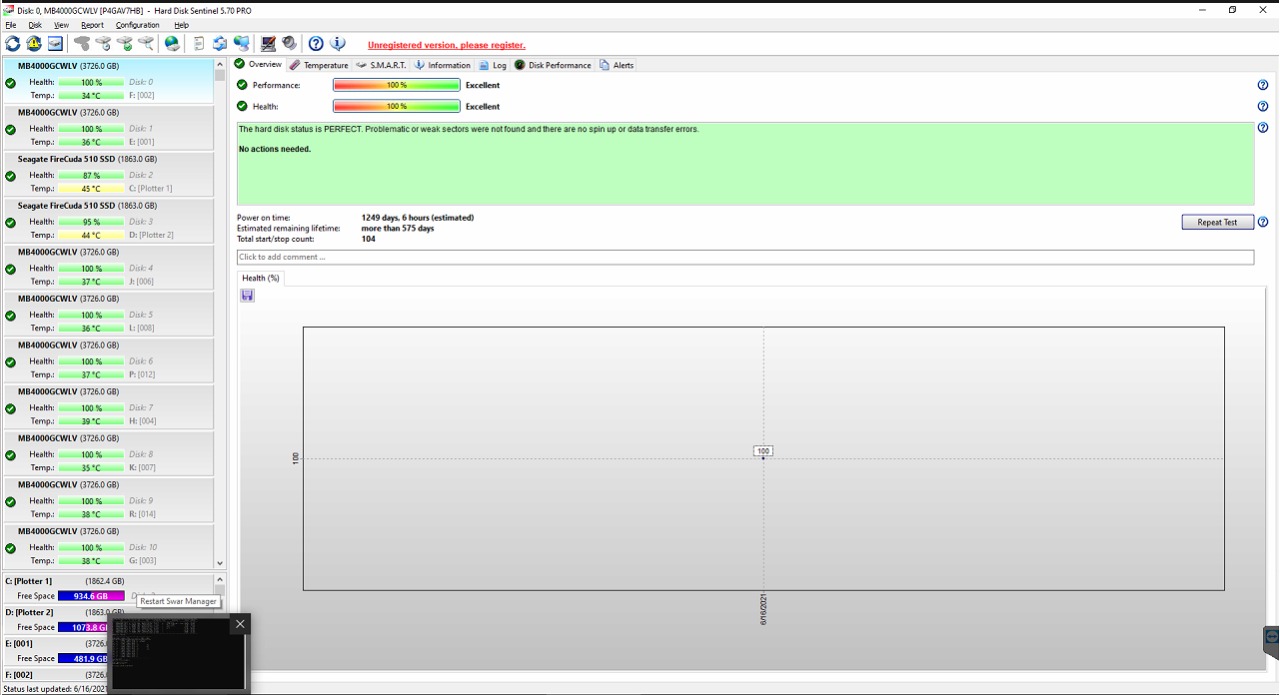Click the '1249 days, 6 hours (estimated)' value

point(417,217)
